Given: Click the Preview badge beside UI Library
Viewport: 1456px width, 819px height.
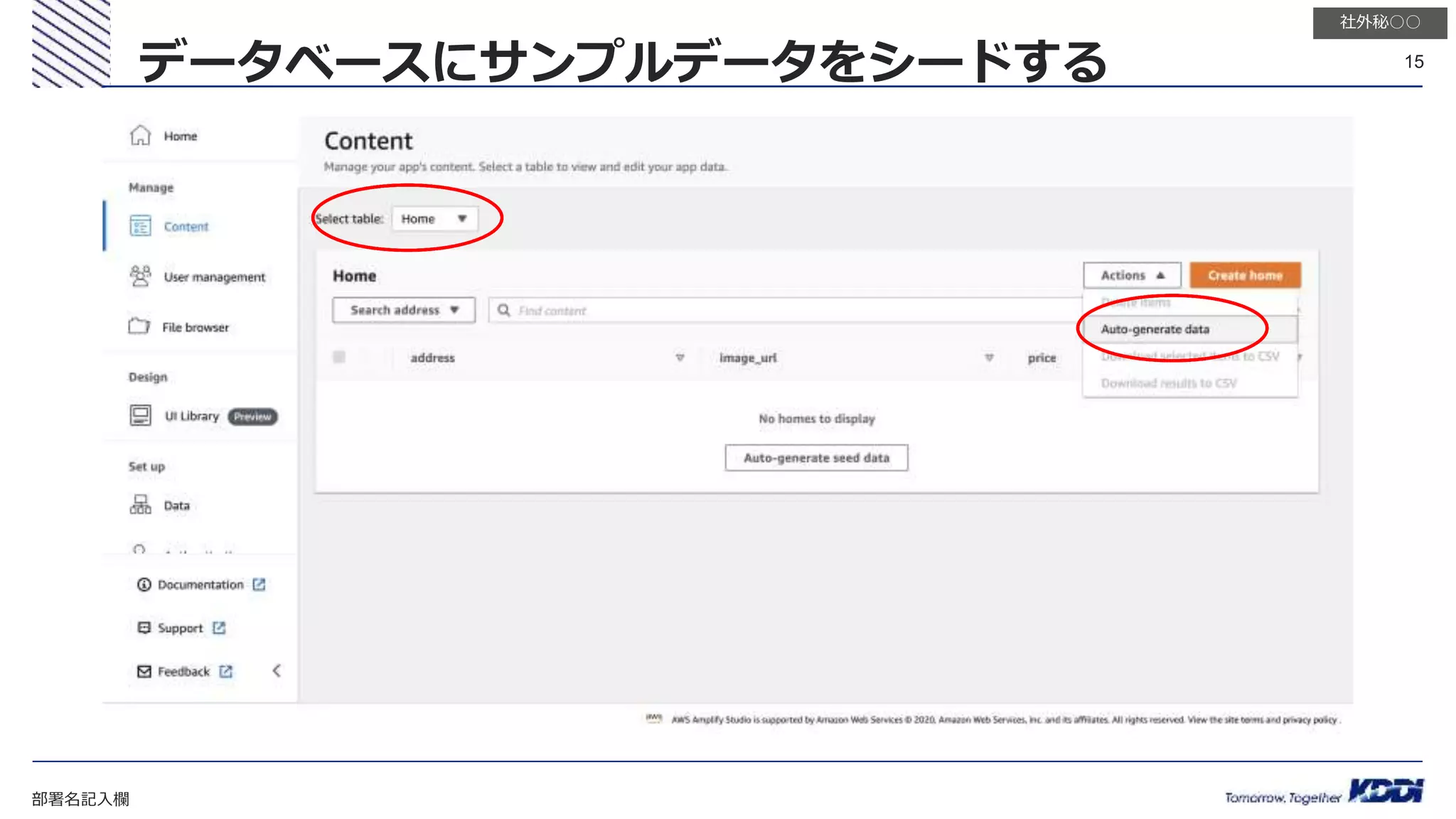Looking at the screenshot, I should click(x=252, y=417).
